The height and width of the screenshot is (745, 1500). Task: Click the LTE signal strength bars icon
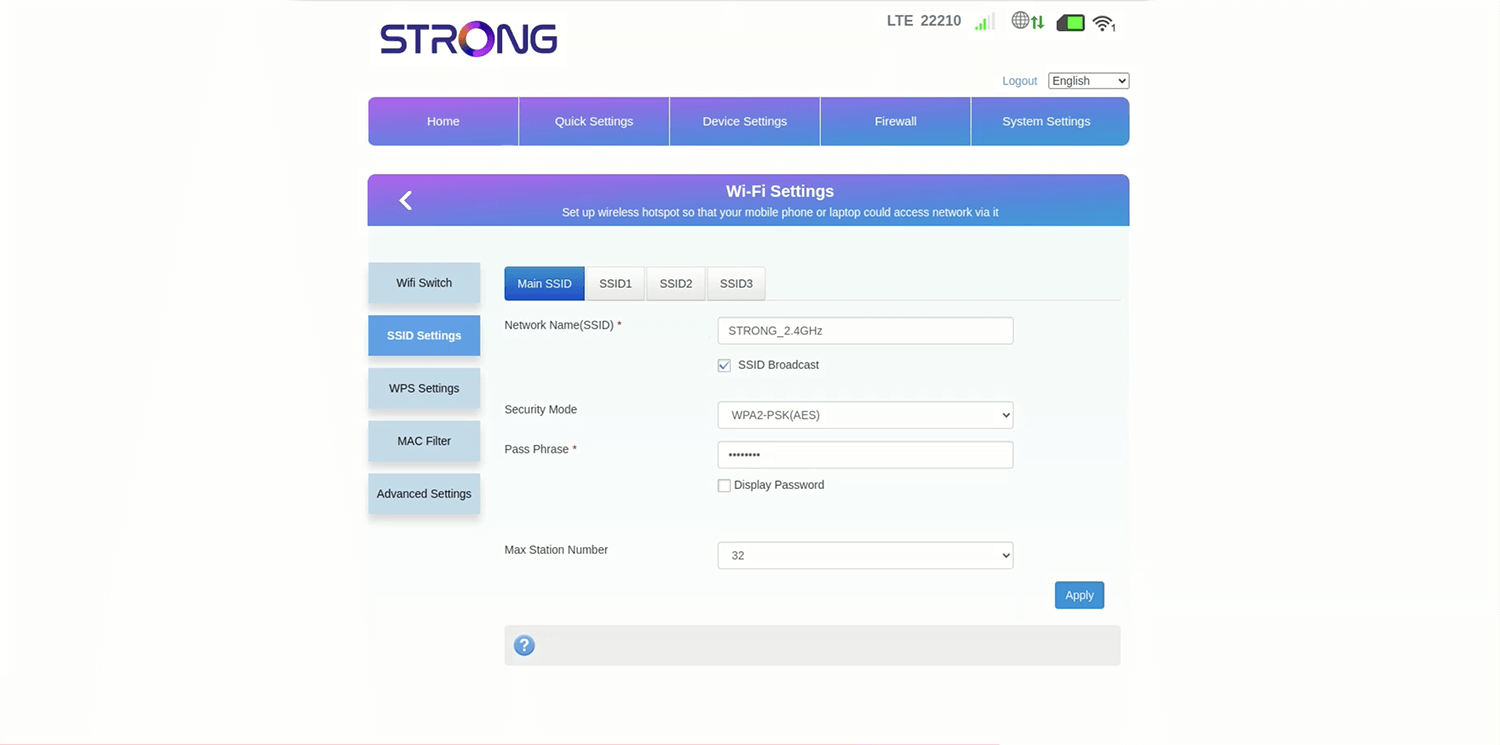(x=984, y=22)
